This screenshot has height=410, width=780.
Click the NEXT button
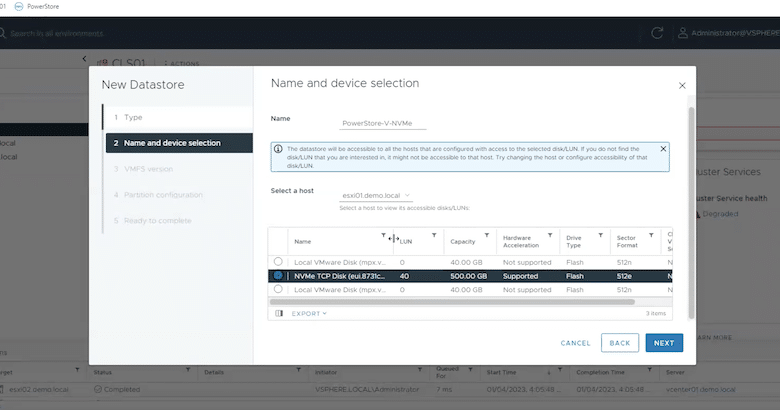click(x=664, y=343)
